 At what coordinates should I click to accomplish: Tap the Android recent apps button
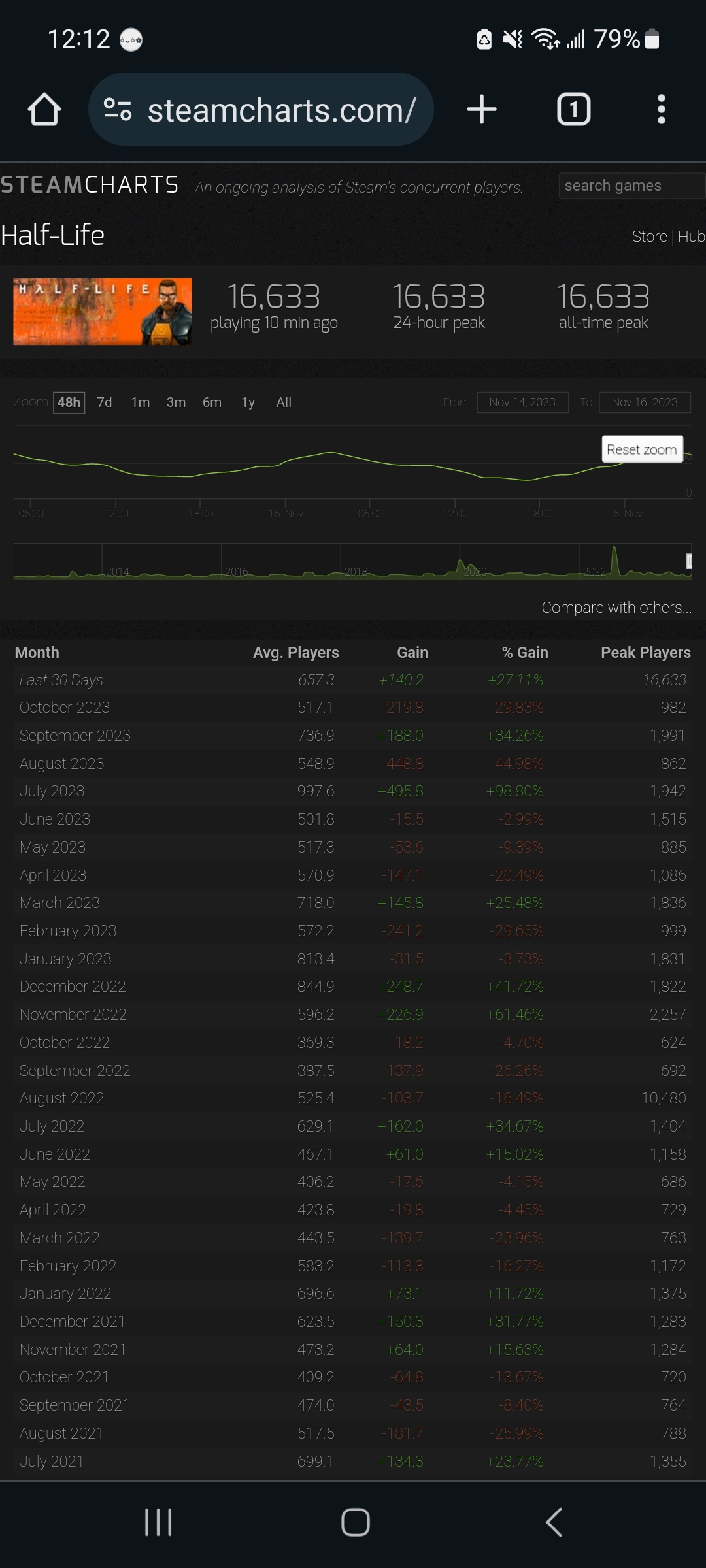tap(158, 1522)
